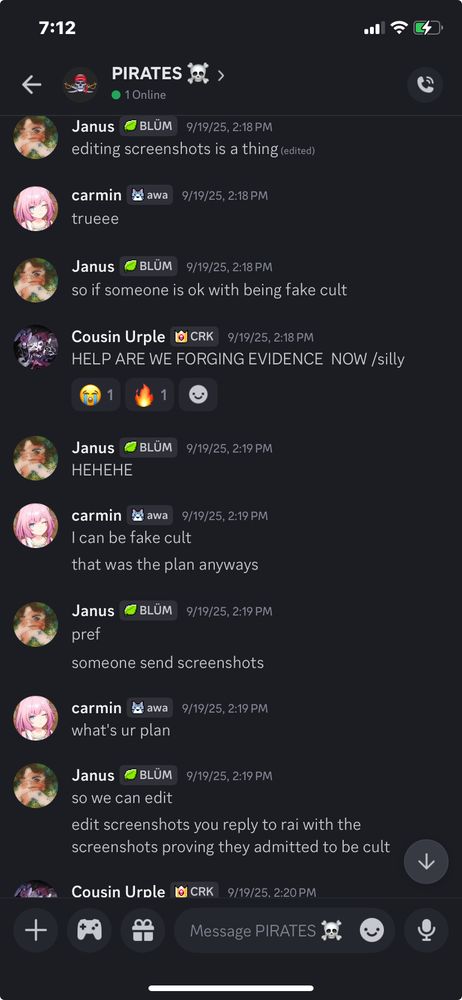Open the game controller activities button

tap(89, 930)
